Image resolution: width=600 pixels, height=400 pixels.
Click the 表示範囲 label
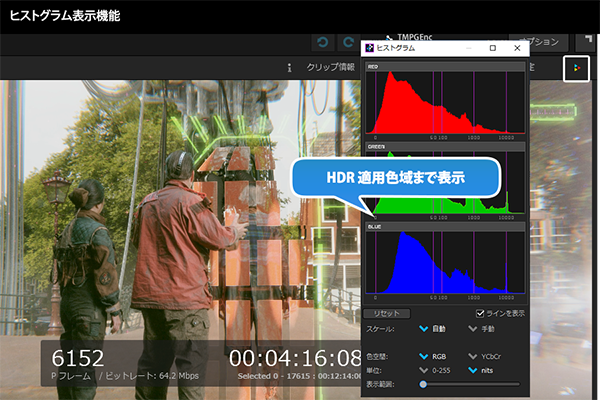pos(380,384)
